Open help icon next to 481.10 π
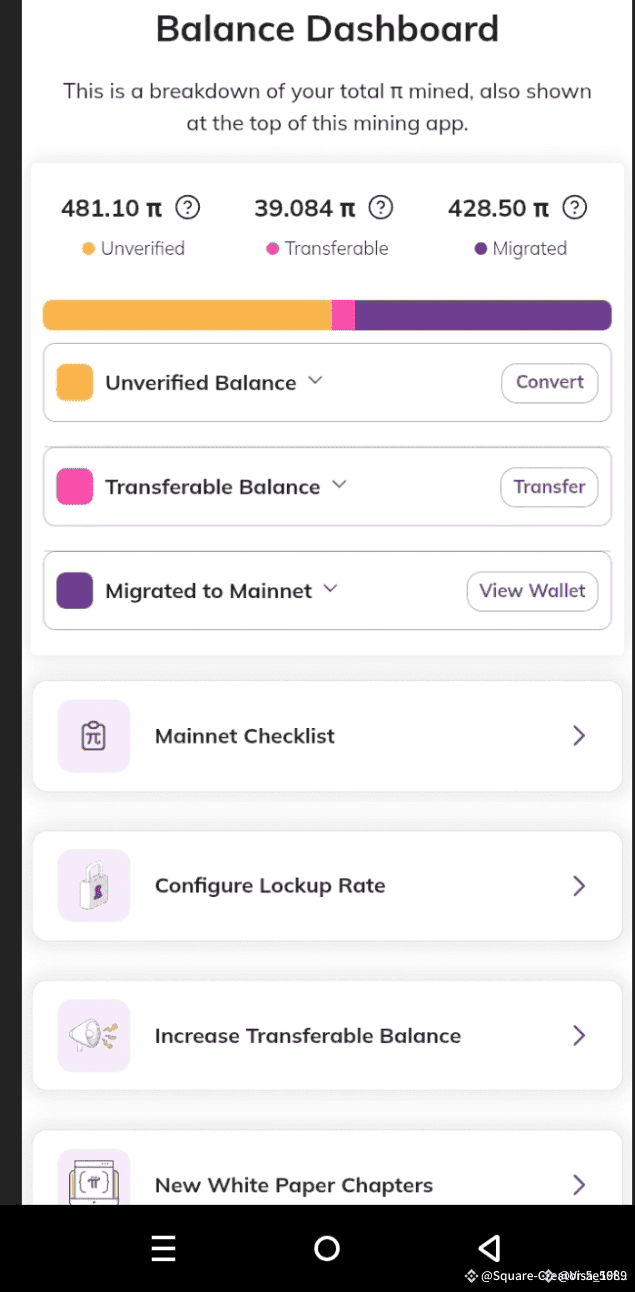 click(188, 208)
